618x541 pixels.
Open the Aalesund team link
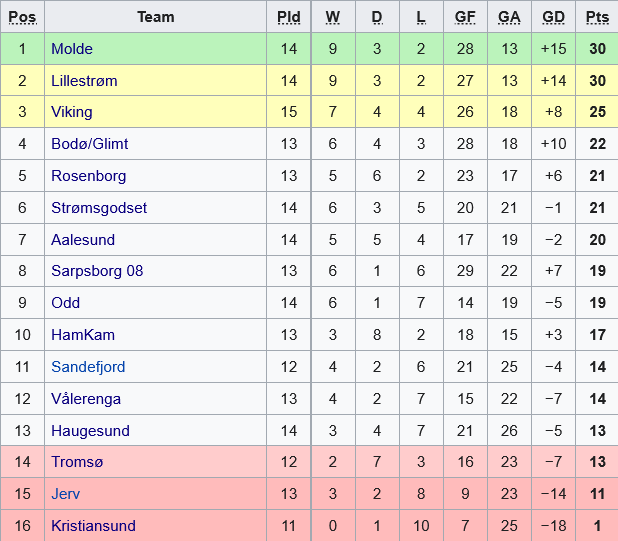[83, 240]
